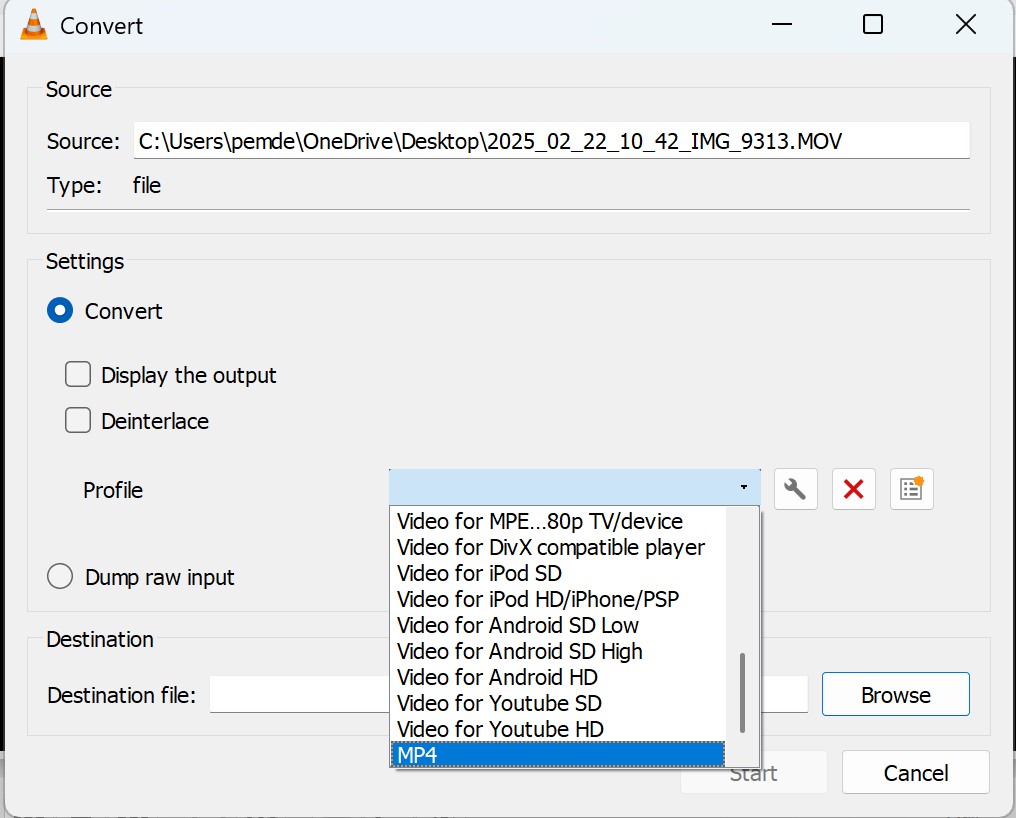This screenshot has height=818, width=1016.
Task: Select the Convert radio button
Action: tap(60, 310)
